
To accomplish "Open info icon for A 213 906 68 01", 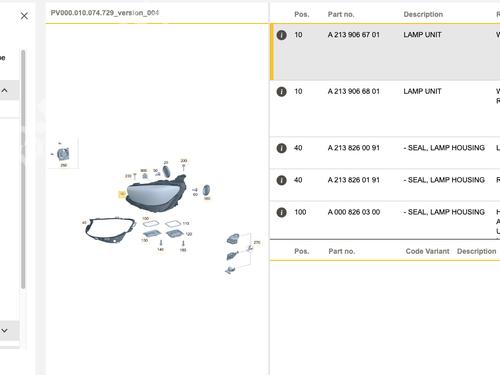I will [x=281, y=91].
